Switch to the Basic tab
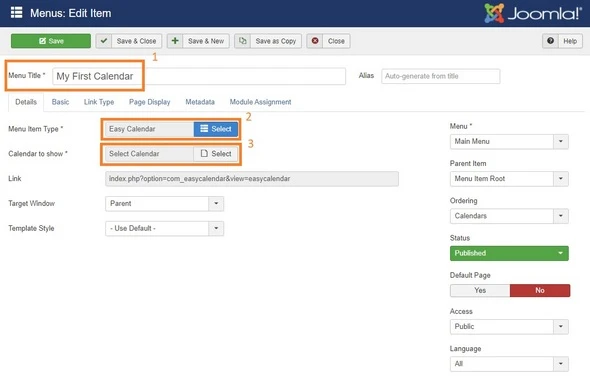Screen dimensions: 590x381 pyautogui.click(x=60, y=102)
